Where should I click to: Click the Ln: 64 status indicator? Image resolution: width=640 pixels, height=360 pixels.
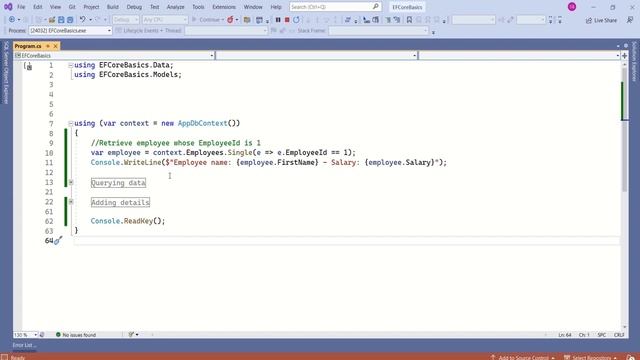click(x=565, y=335)
